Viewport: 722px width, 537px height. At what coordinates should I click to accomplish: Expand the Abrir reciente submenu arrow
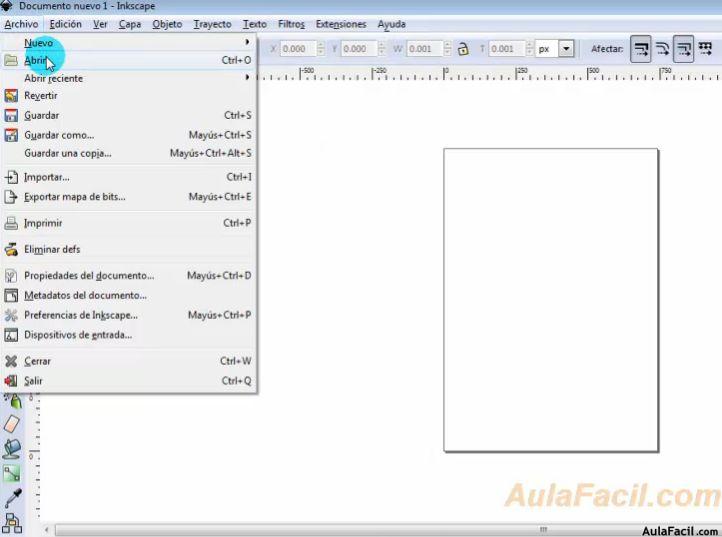point(247,77)
